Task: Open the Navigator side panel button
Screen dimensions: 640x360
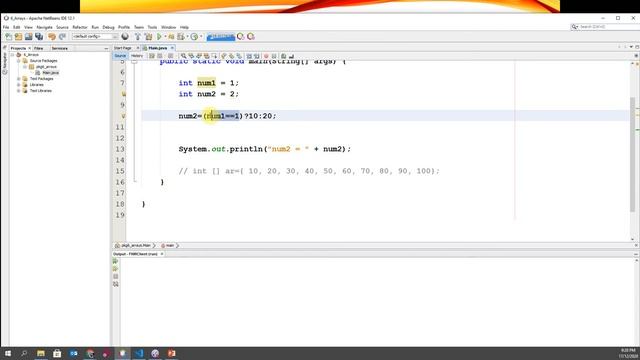Action: [x=4, y=63]
